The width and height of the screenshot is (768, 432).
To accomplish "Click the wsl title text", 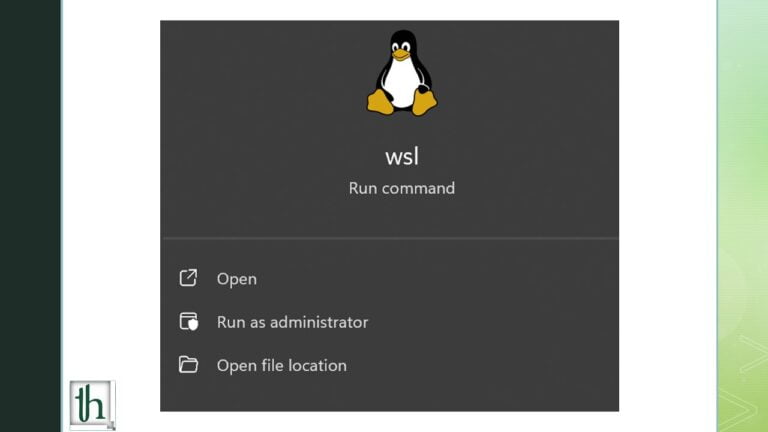I will 402,157.
